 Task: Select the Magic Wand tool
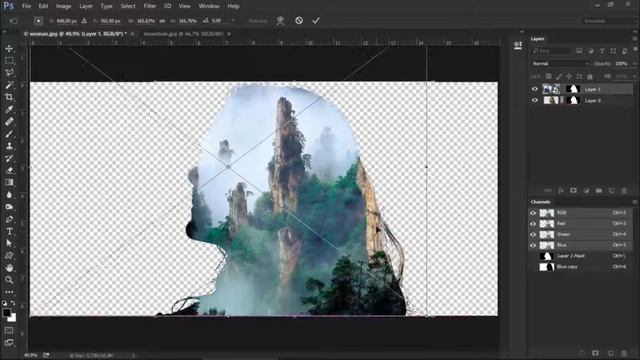[9, 85]
